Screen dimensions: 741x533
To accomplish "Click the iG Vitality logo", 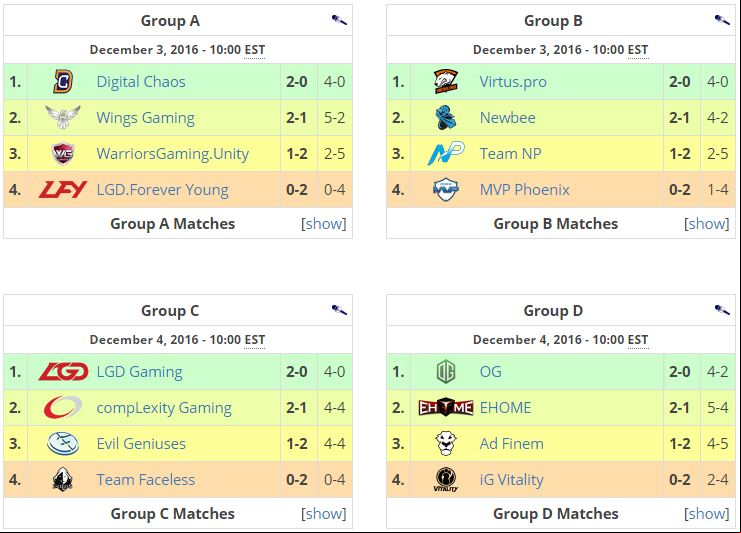I will [x=446, y=480].
